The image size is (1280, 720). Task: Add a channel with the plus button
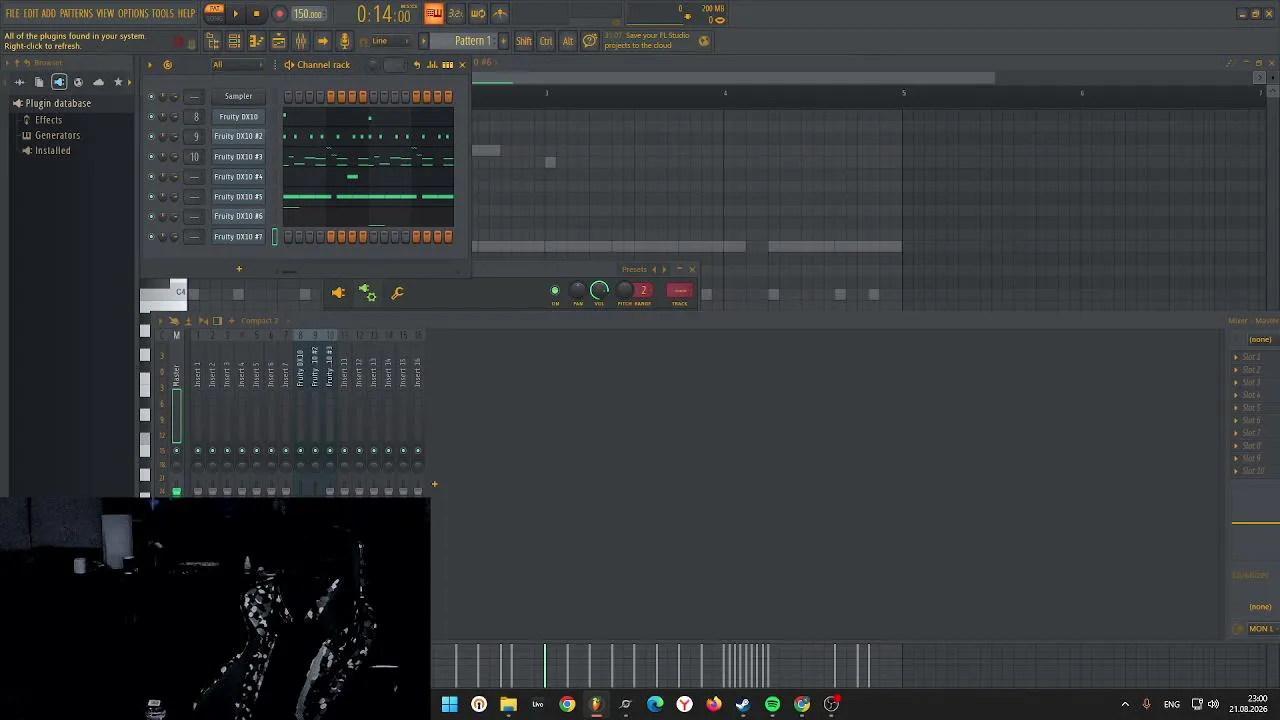tap(239, 268)
